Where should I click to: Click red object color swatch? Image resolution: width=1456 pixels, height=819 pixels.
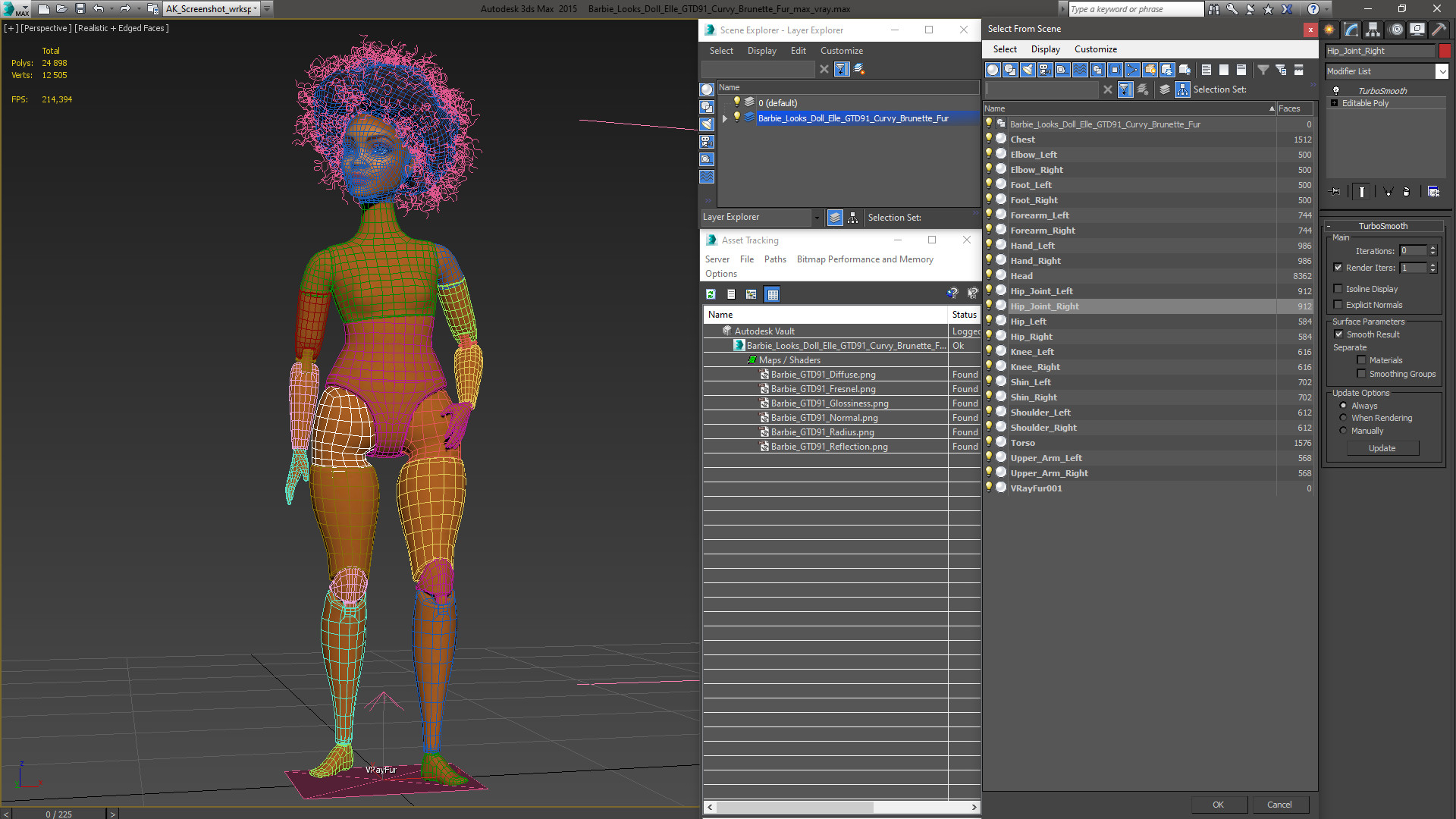tap(1445, 51)
